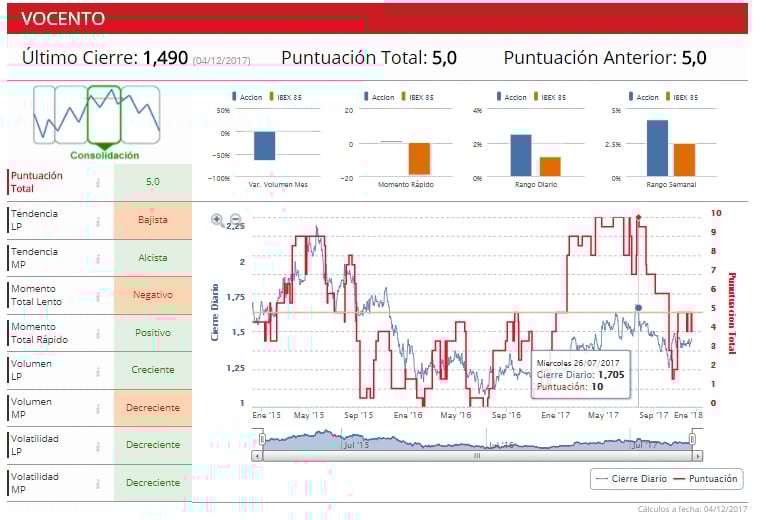Click the left range handle of navigator
Image resolution: width=766 pixels, height=520 pixels.
[262, 439]
